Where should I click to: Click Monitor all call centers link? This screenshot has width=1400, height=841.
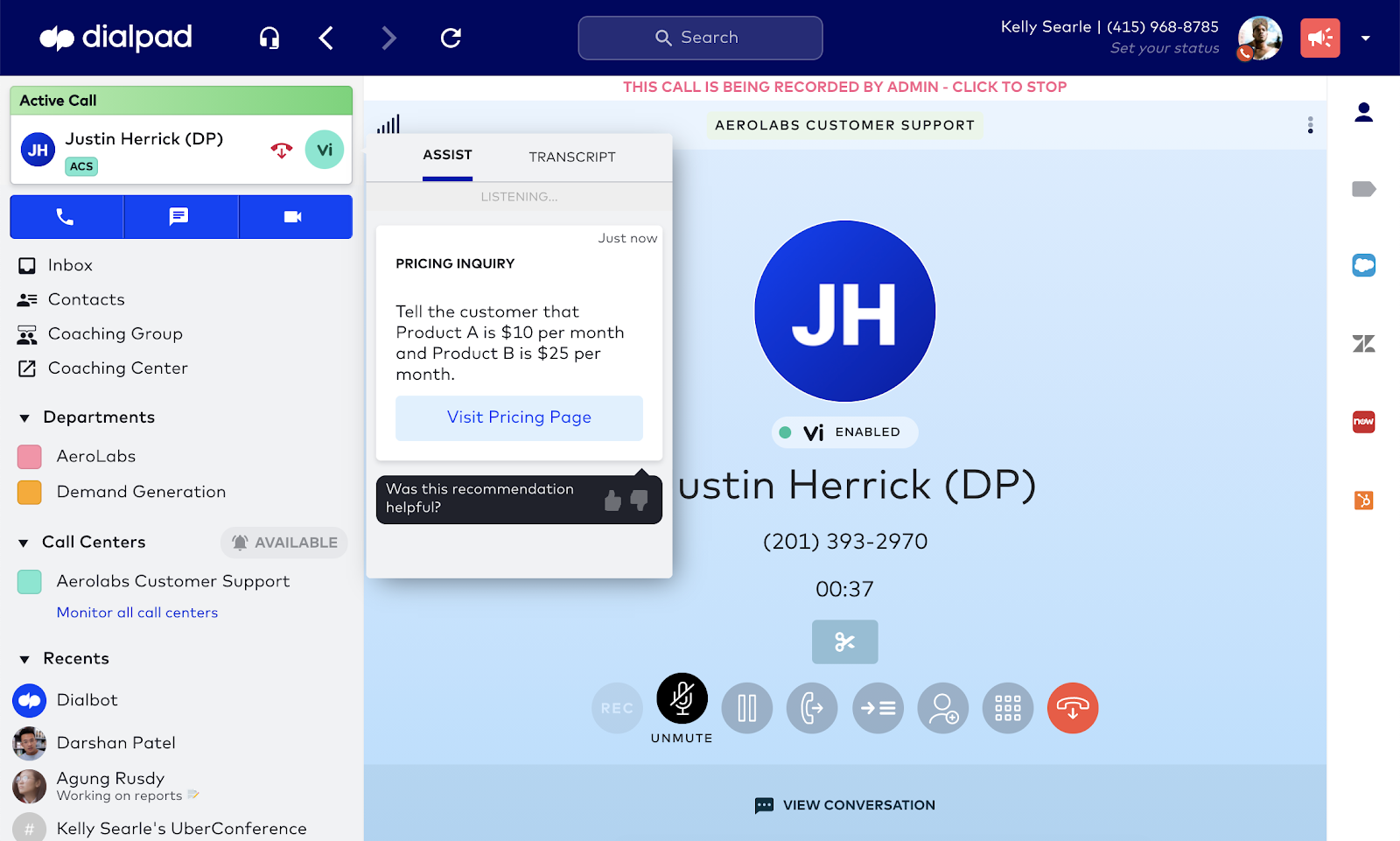click(x=137, y=613)
